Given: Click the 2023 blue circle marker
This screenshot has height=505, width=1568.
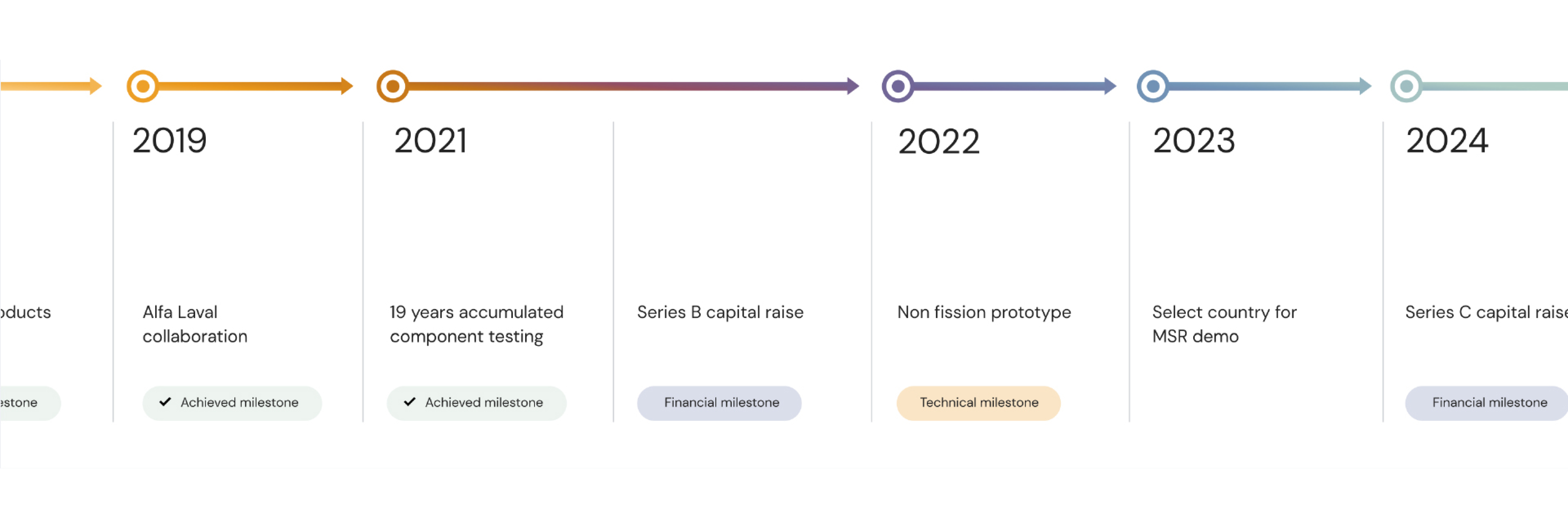Looking at the screenshot, I should coord(1153,87).
